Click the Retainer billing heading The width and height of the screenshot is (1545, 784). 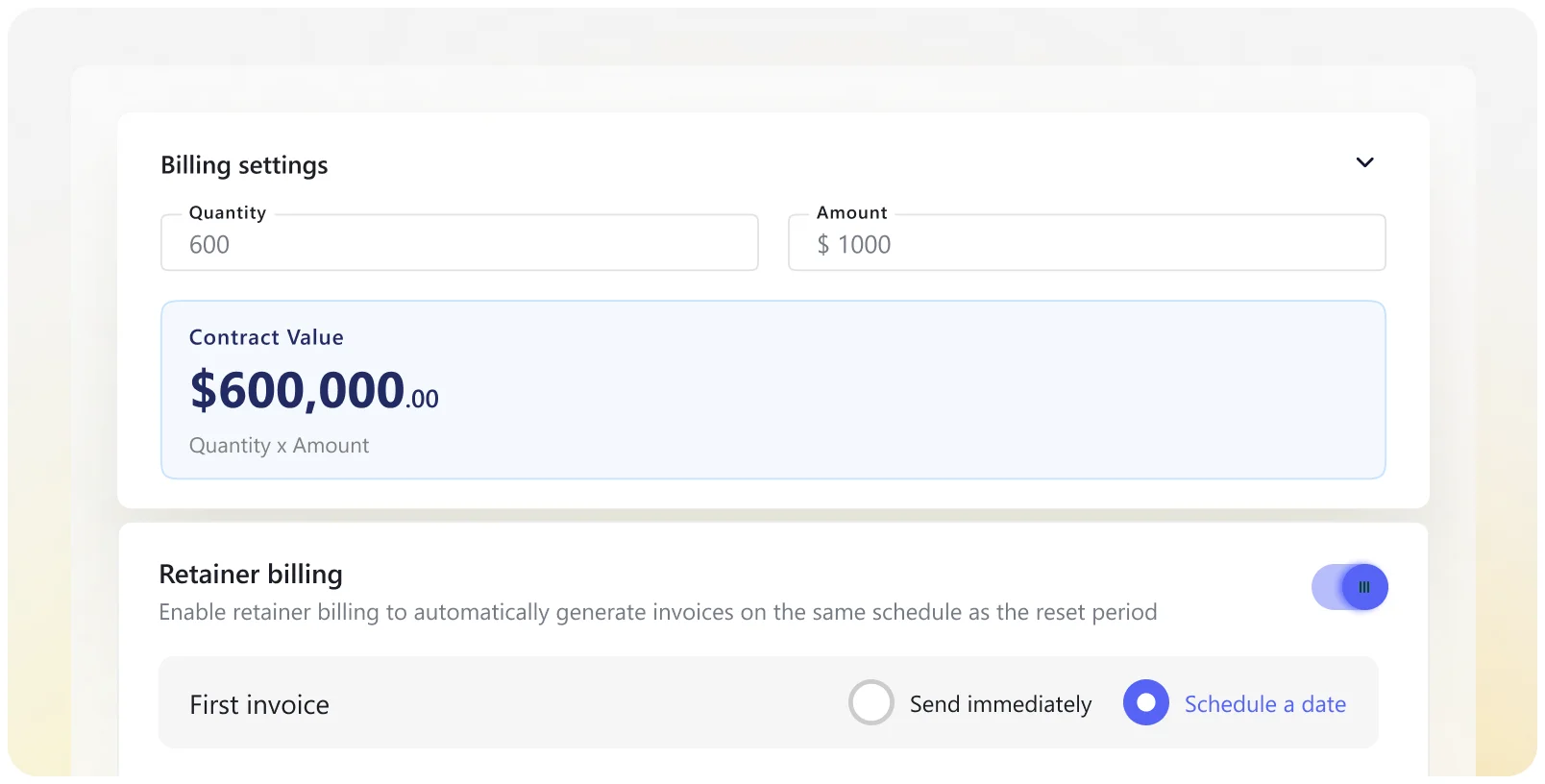click(251, 575)
